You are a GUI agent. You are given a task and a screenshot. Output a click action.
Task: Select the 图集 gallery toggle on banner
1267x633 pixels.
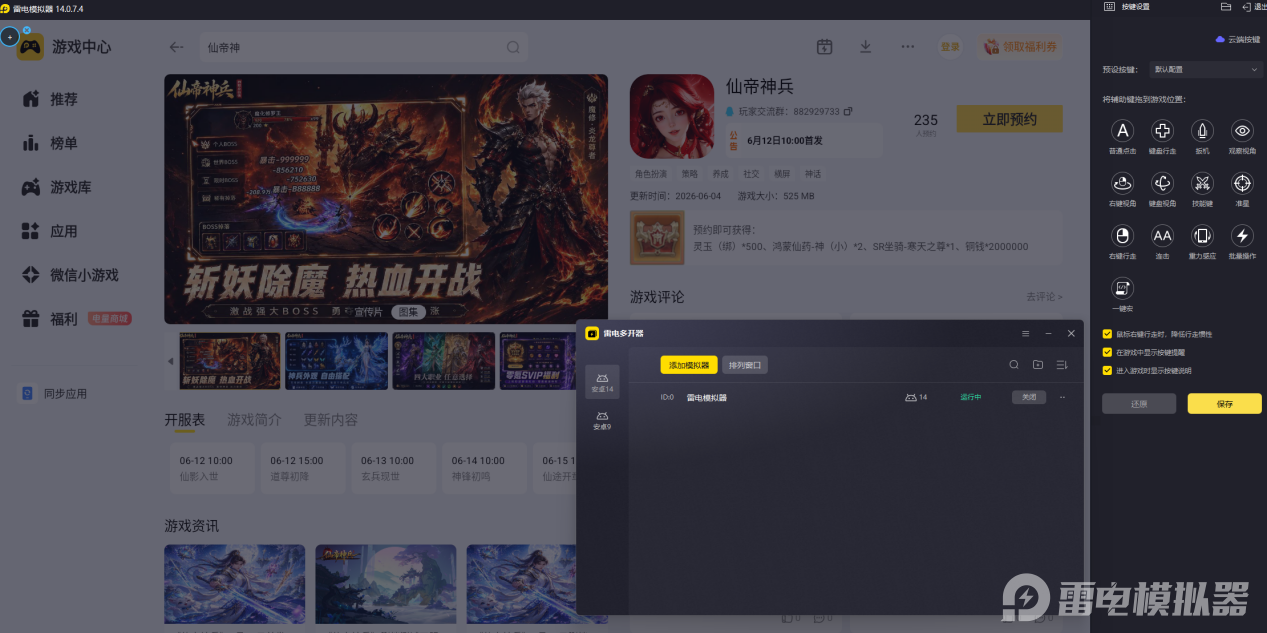coord(408,311)
